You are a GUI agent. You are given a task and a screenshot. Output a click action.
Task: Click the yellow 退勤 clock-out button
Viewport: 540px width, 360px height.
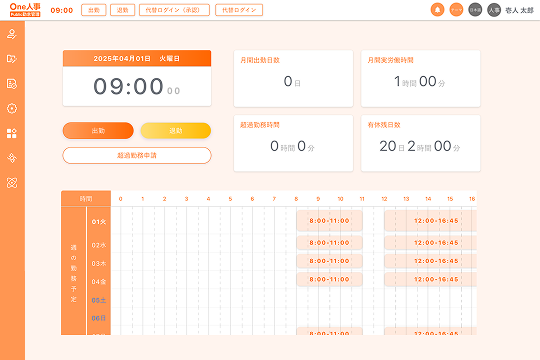click(176, 131)
